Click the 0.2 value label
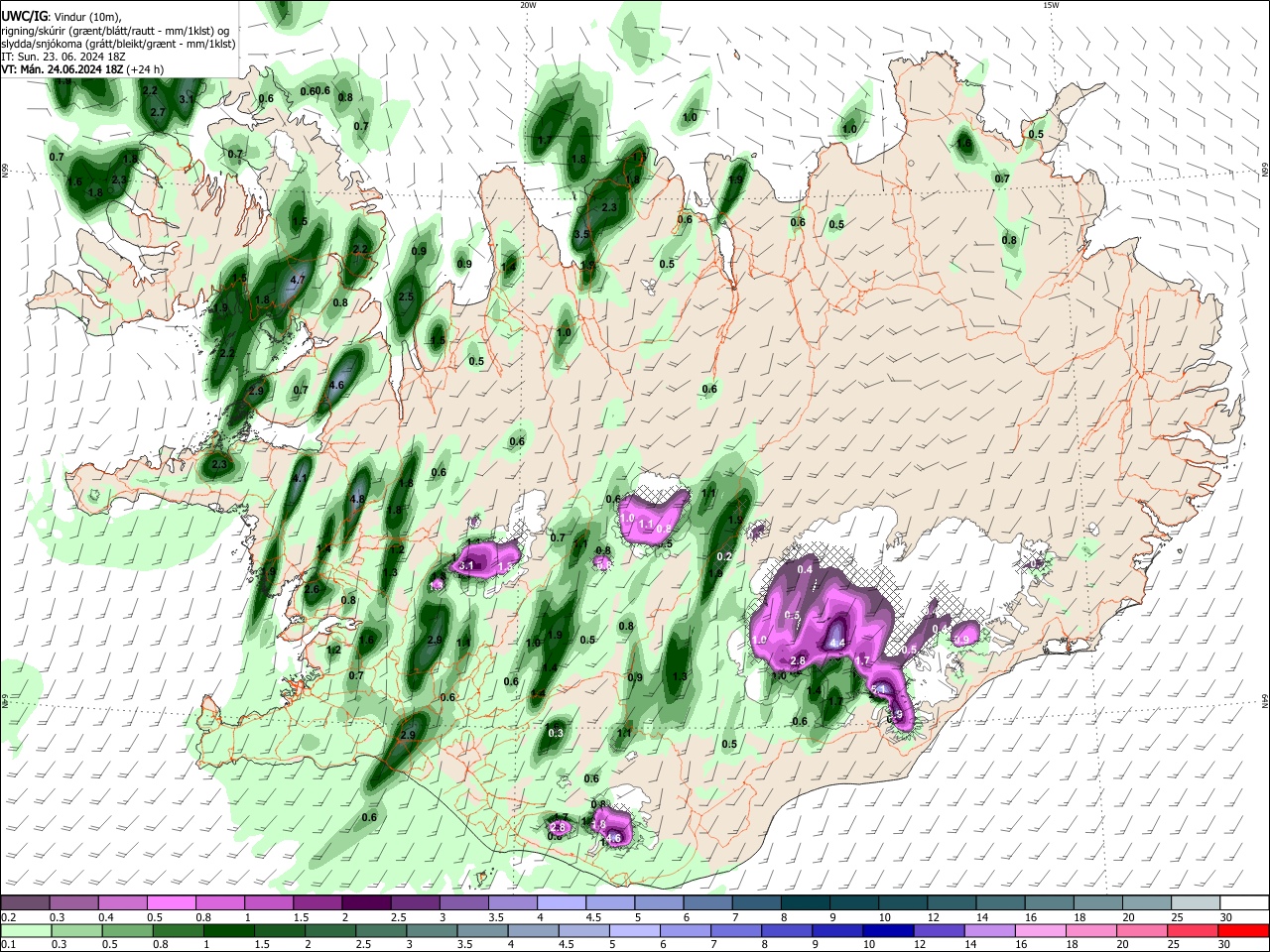 (724, 557)
